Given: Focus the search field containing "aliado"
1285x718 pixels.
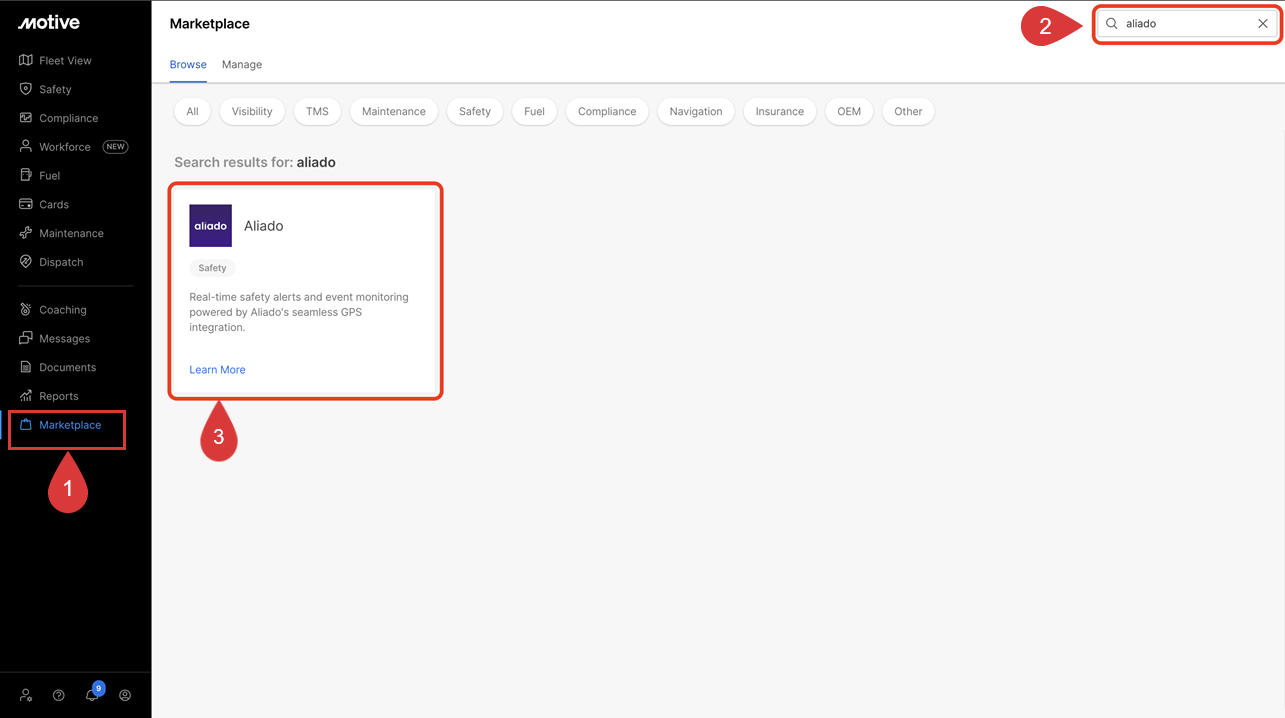Looking at the screenshot, I should [x=1187, y=23].
